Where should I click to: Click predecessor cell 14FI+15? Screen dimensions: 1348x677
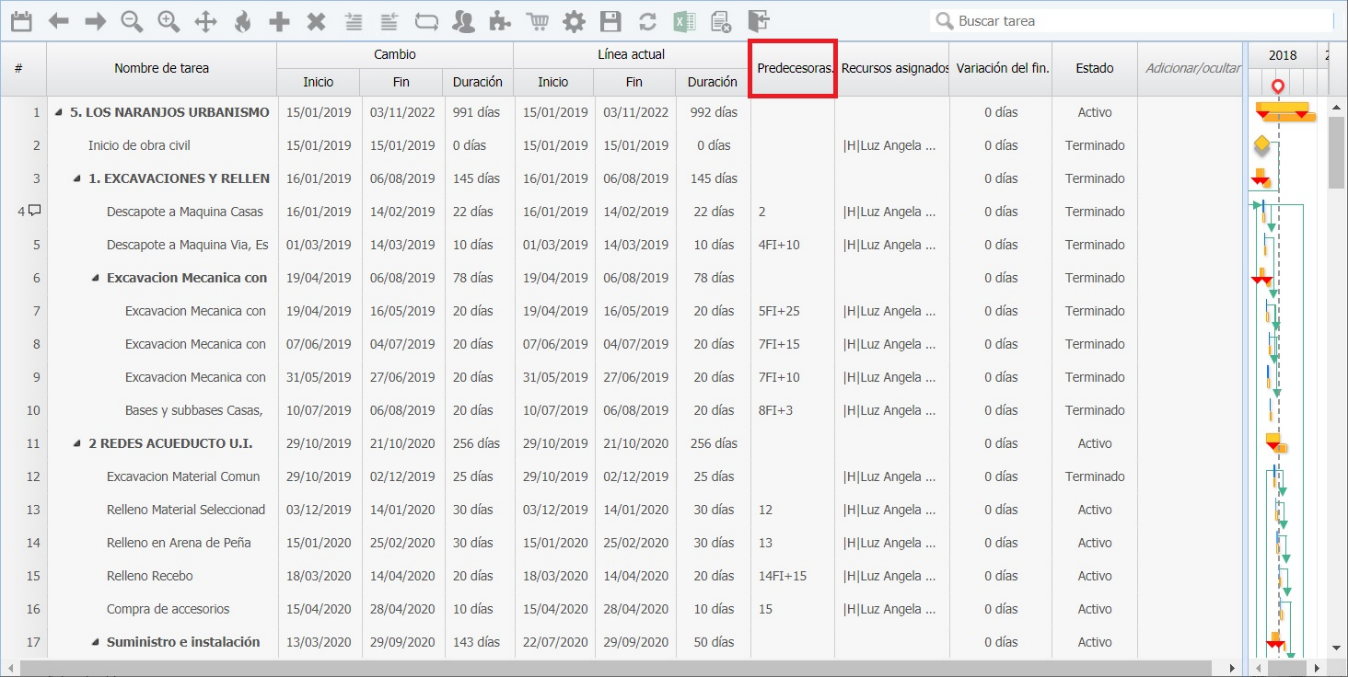pos(783,576)
